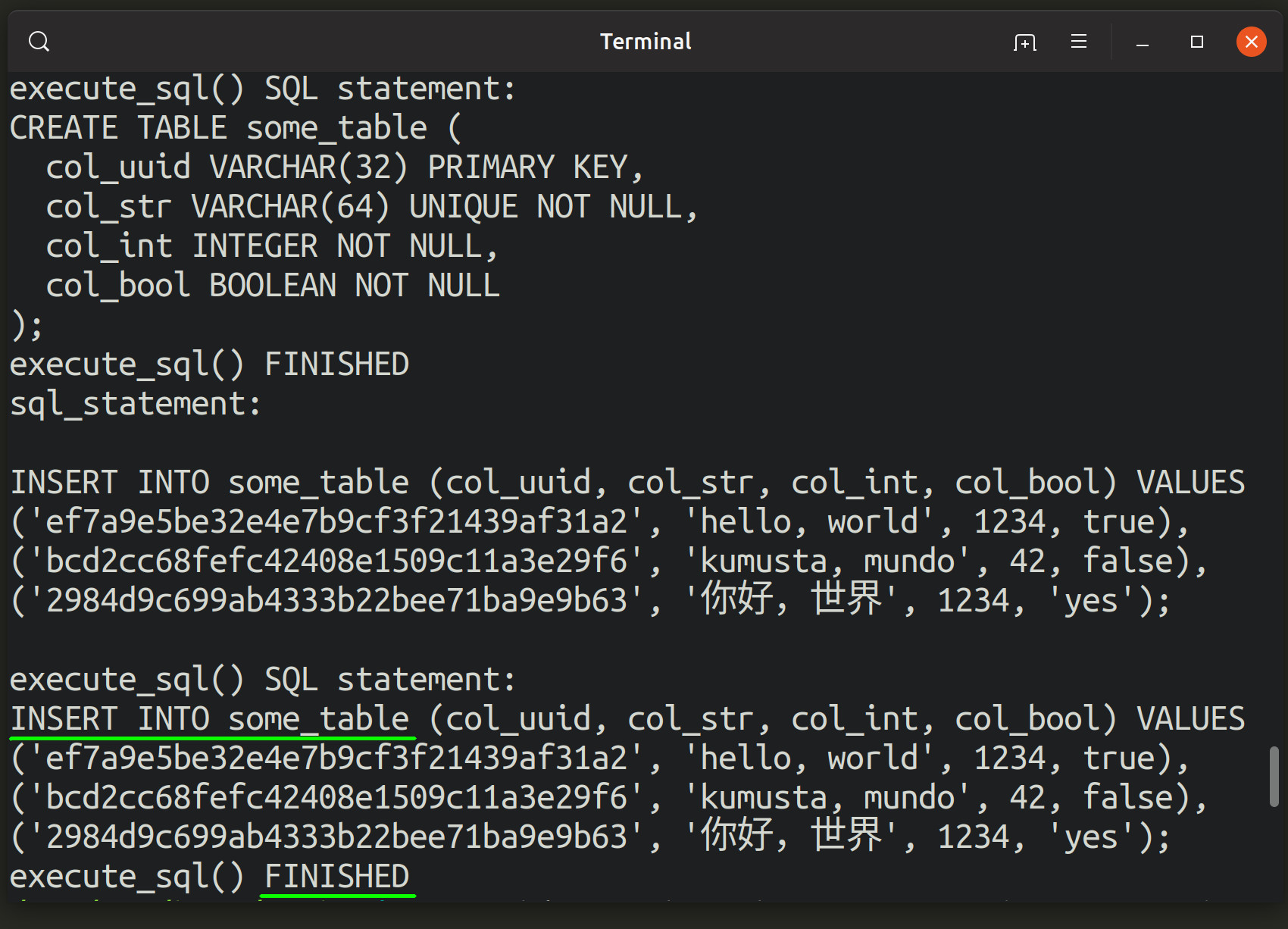Click the green-underlined FINISHED text

coord(336,876)
